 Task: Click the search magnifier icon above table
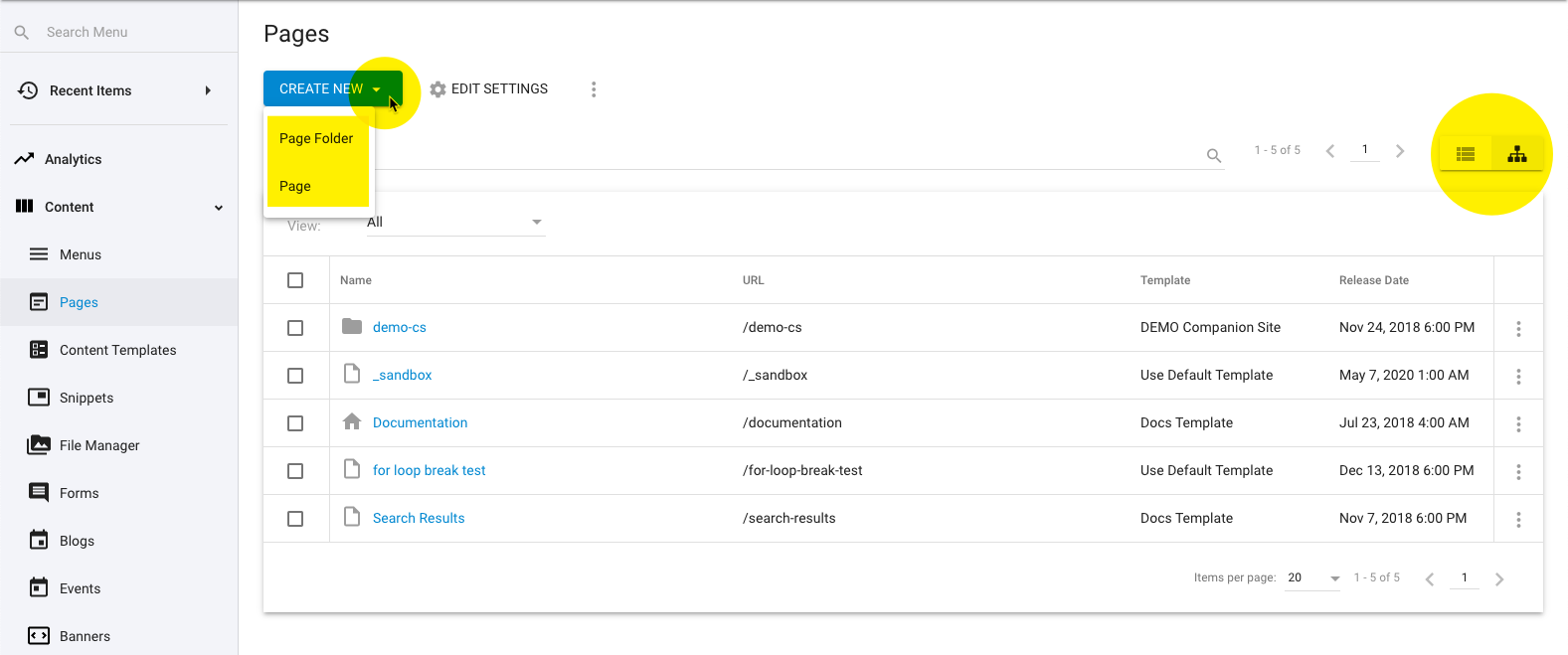(1213, 155)
